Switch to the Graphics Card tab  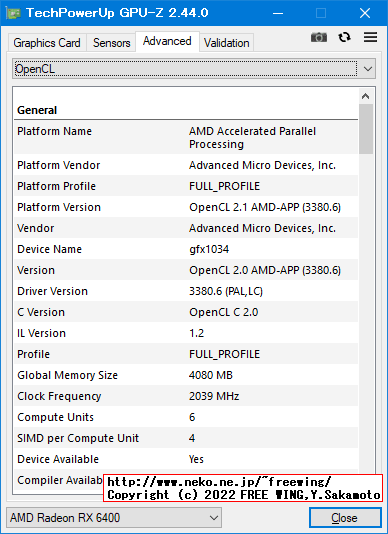click(47, 43)
